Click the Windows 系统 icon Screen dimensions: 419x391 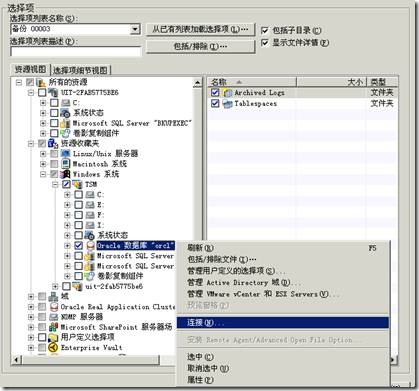pyautogui.click(x=66, y=174)
